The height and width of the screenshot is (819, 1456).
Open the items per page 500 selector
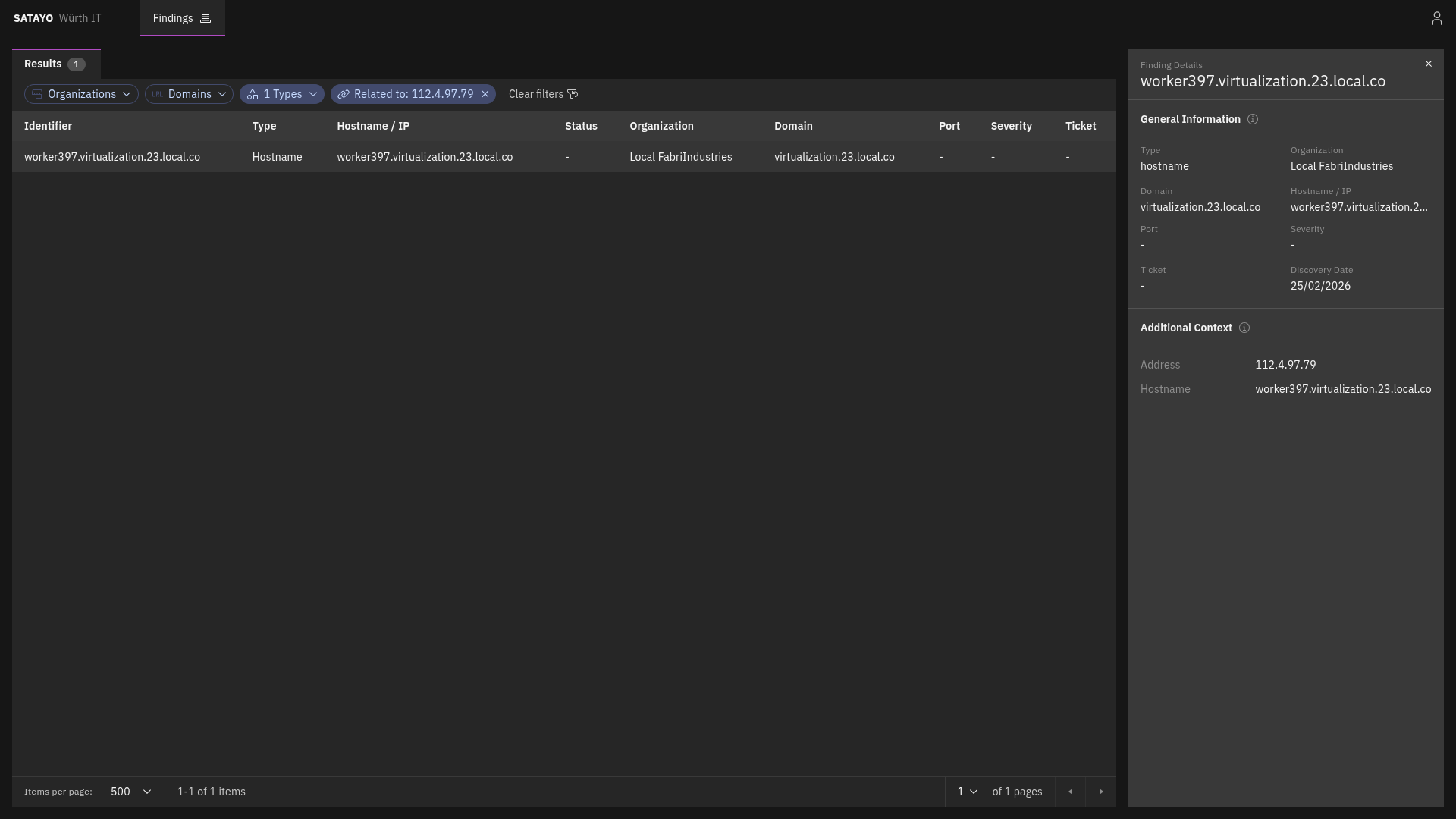click(x=130, y=791)
